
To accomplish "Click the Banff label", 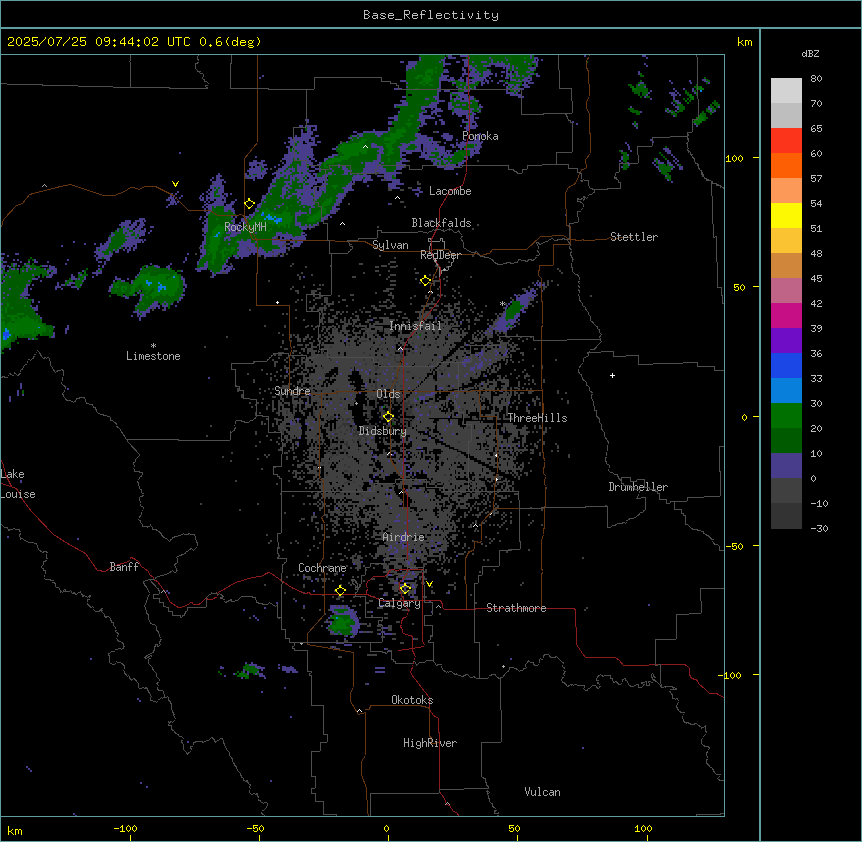I will click(124, 567).
